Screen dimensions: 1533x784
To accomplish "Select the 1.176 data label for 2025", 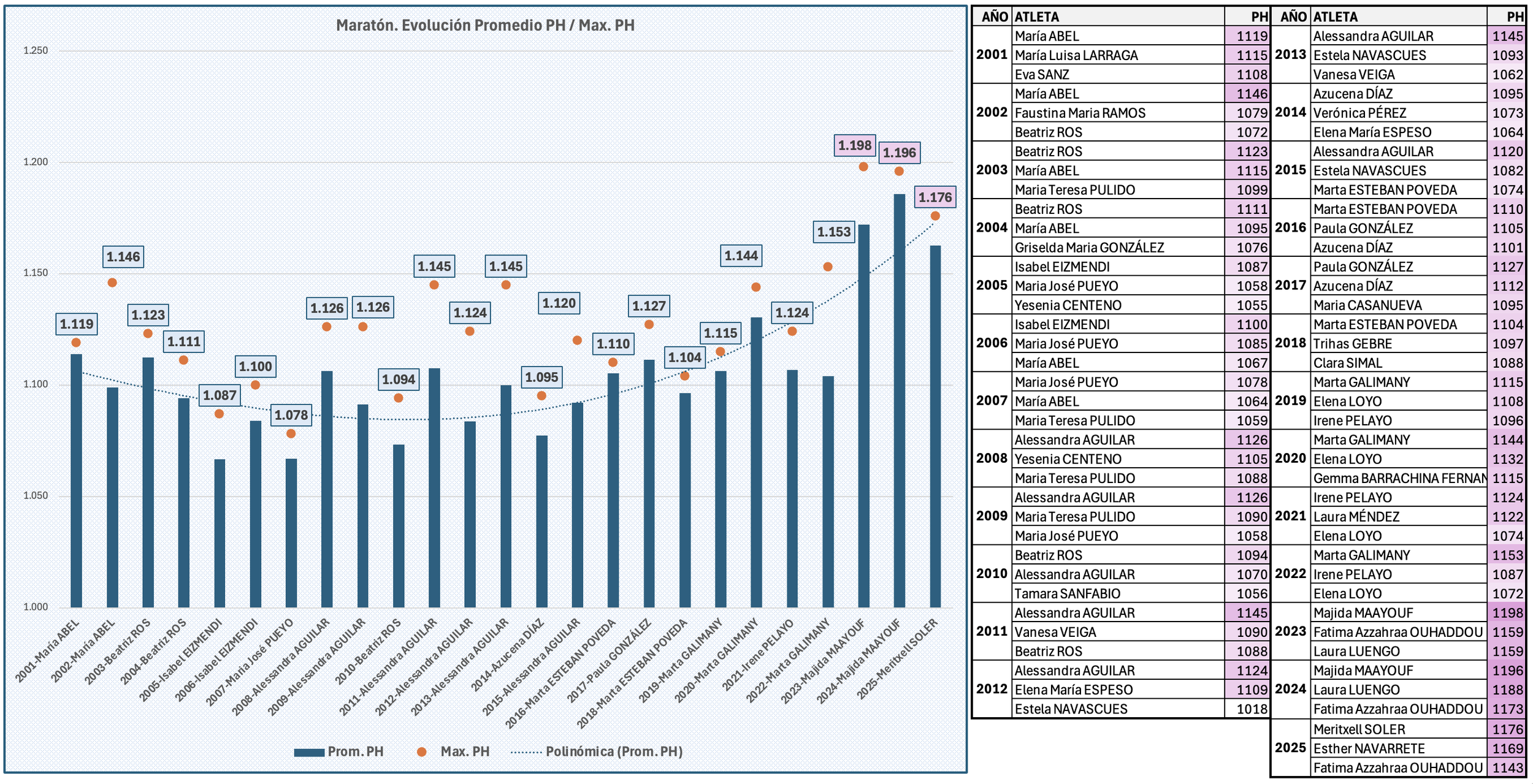I will coord(935,197).
